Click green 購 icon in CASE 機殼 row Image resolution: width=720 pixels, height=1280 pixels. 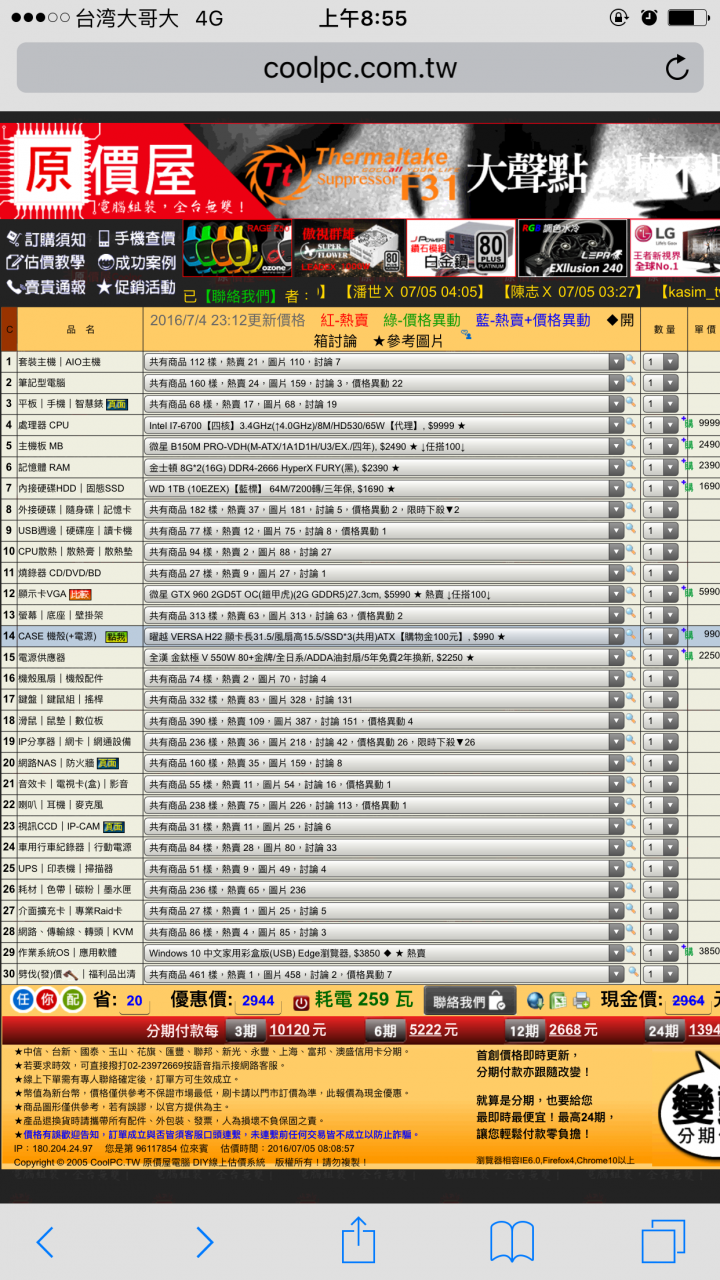690,635
